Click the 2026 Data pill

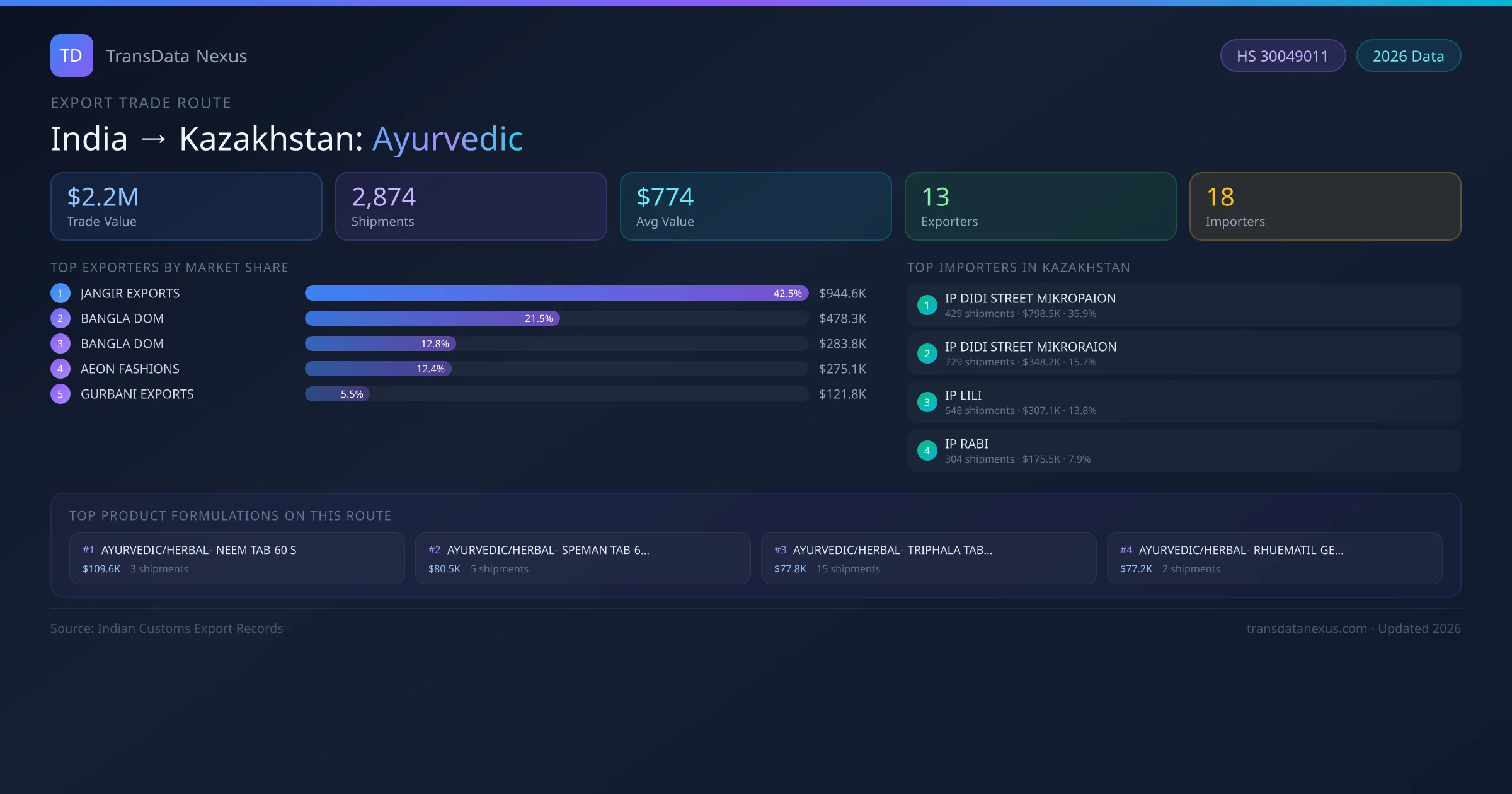pyautogui.click(x=1408, y=56)
